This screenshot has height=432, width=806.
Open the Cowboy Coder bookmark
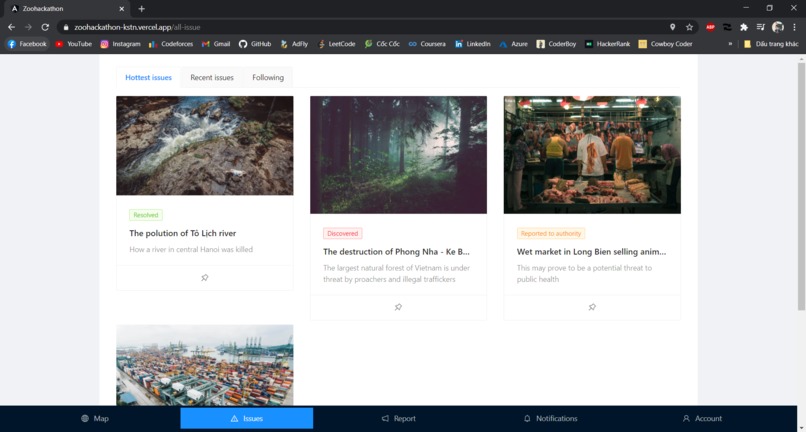click(666, 44)
